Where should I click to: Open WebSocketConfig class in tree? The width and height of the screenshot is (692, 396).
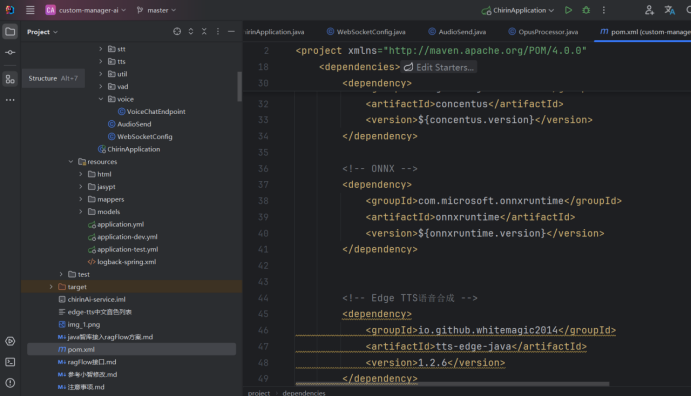140,136
